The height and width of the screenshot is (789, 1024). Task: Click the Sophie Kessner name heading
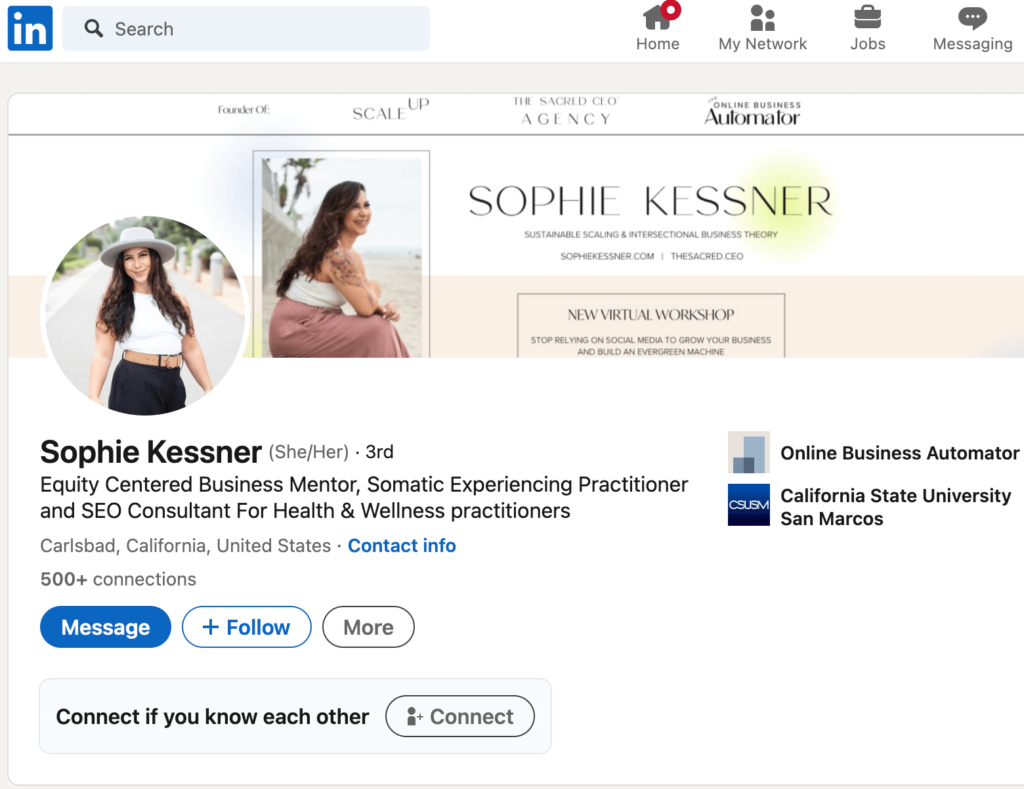click(x=151, y=452)
